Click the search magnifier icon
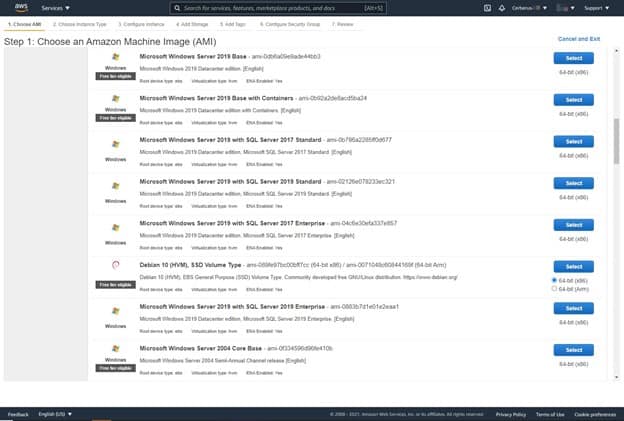This screenshot has width=624, height=421. click(177, 8)
